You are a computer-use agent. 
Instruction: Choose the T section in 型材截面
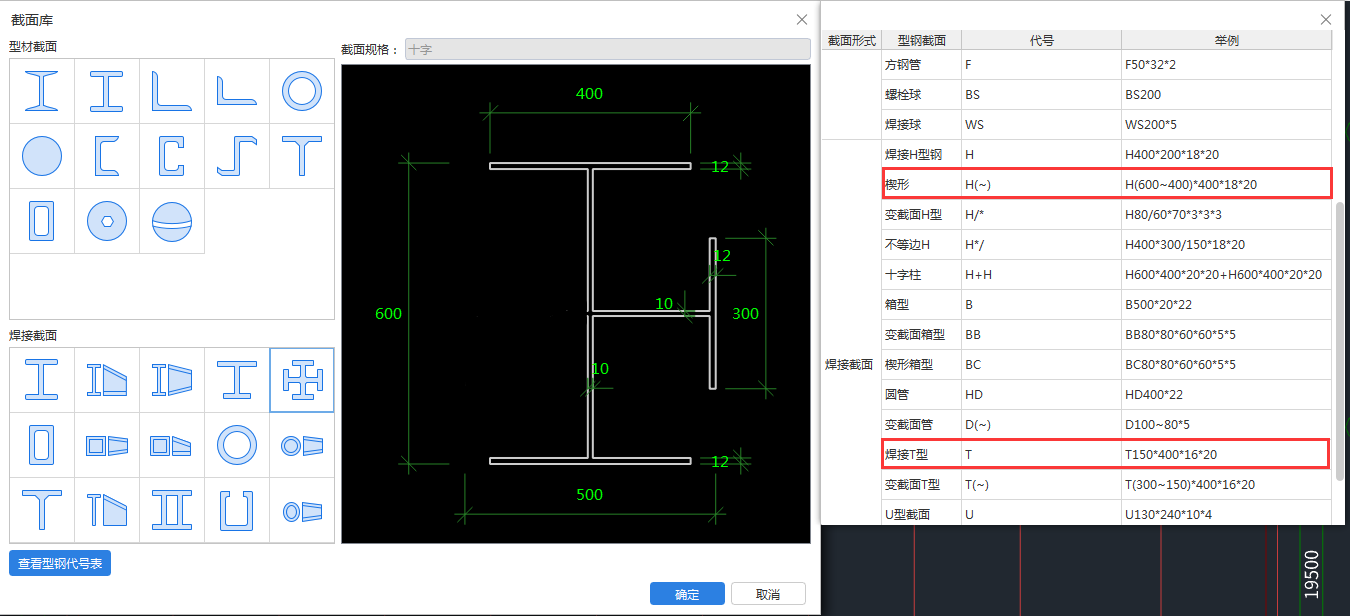point(302,156)
